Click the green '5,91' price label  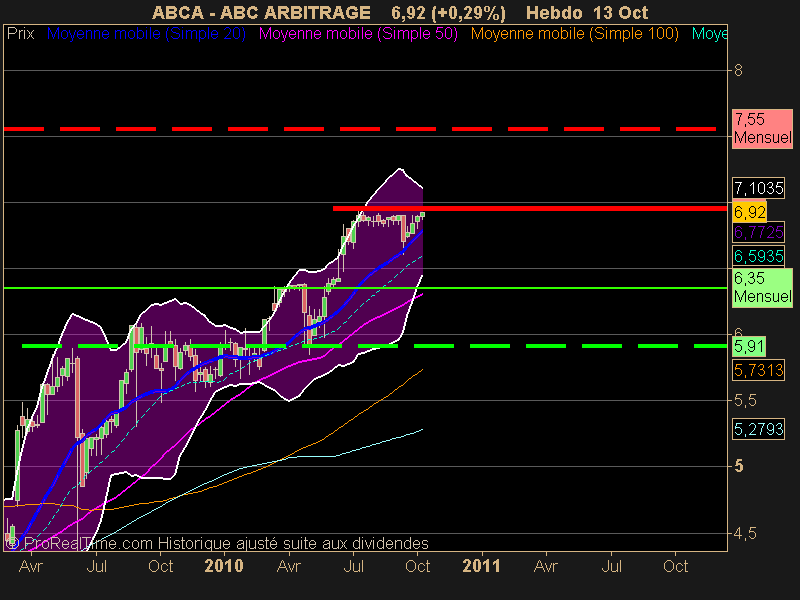[x=749, y=346]
